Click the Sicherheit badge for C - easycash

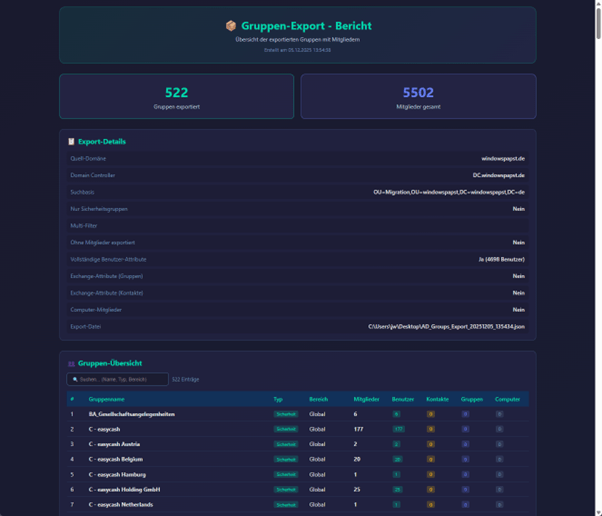click(x=286, y=429)
